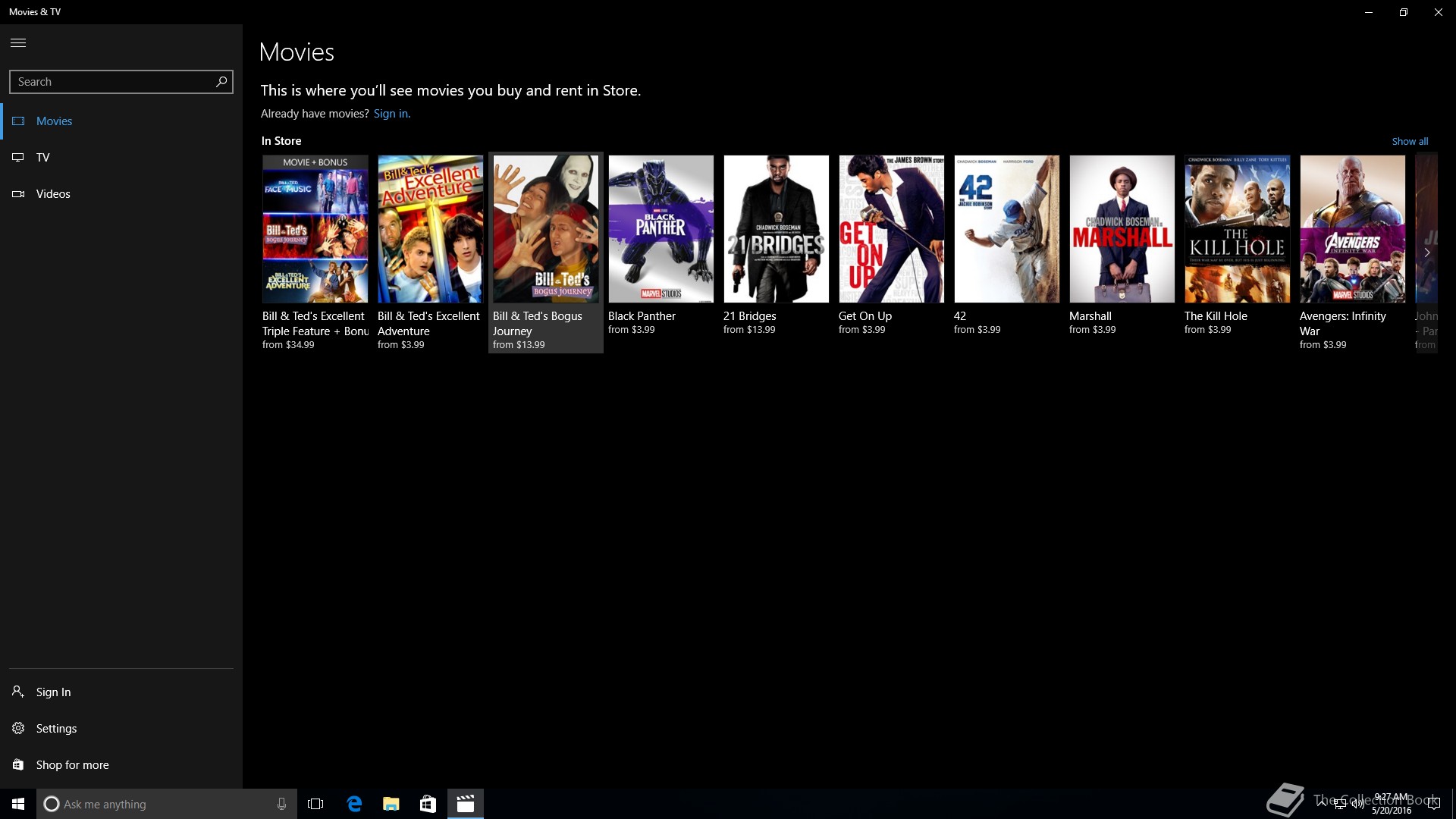This screenshot has height=819, width=1456.
Task: Minimize the Movies & TV window
Action: tap(1369, 12)
